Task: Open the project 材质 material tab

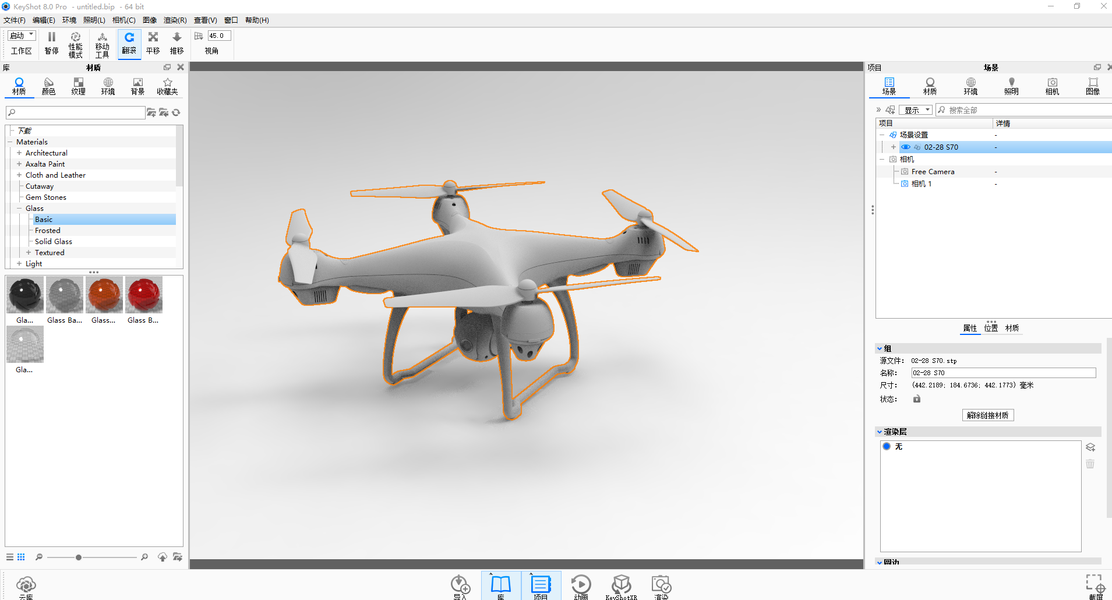Action: coord(930,87)
